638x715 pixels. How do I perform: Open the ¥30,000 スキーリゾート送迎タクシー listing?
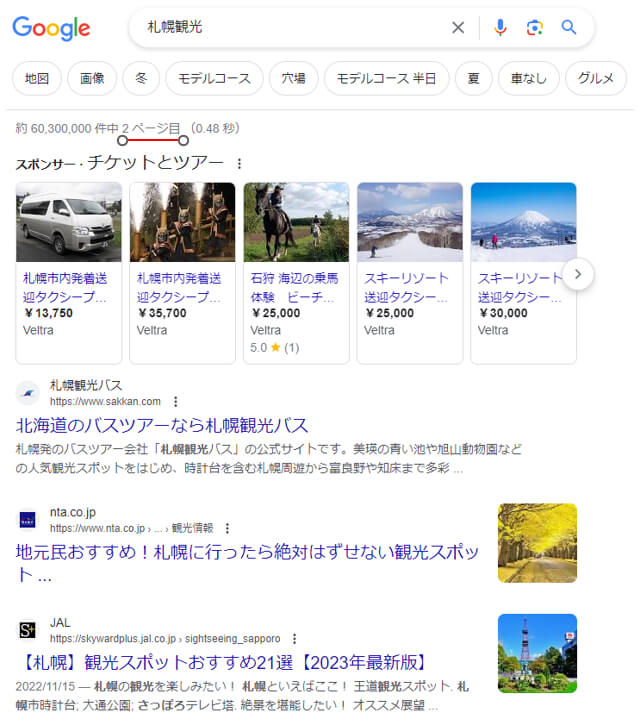click(520, 287)
